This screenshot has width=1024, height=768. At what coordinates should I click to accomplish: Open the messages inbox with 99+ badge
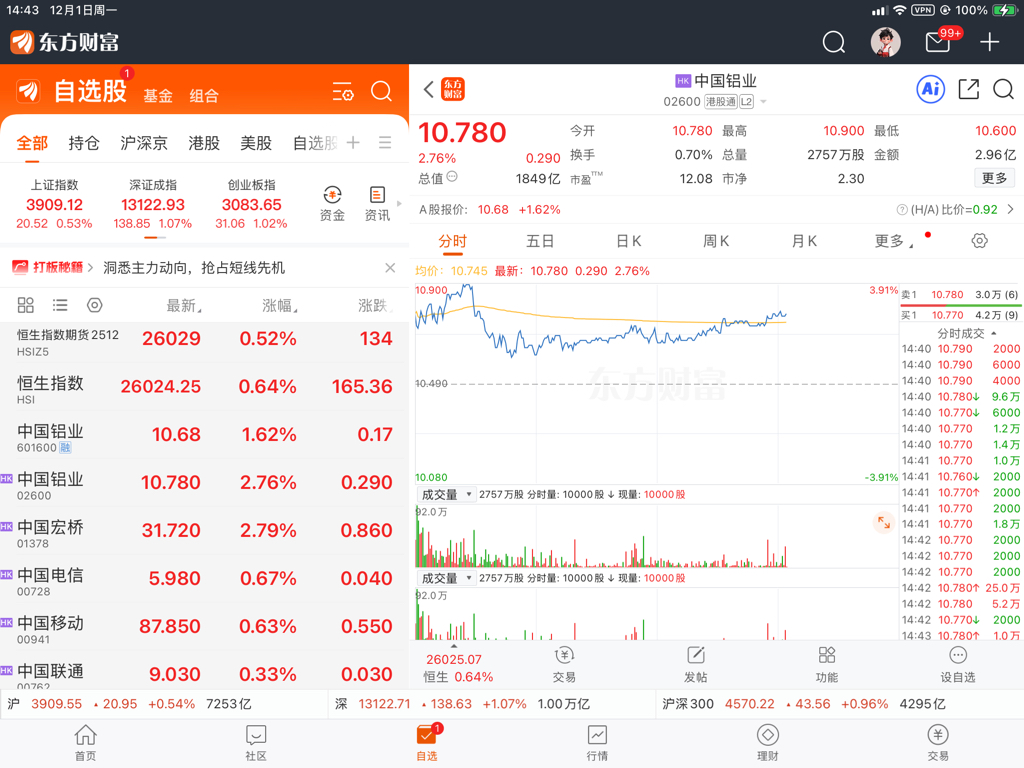pyautogui.click(x=938, y=42)
